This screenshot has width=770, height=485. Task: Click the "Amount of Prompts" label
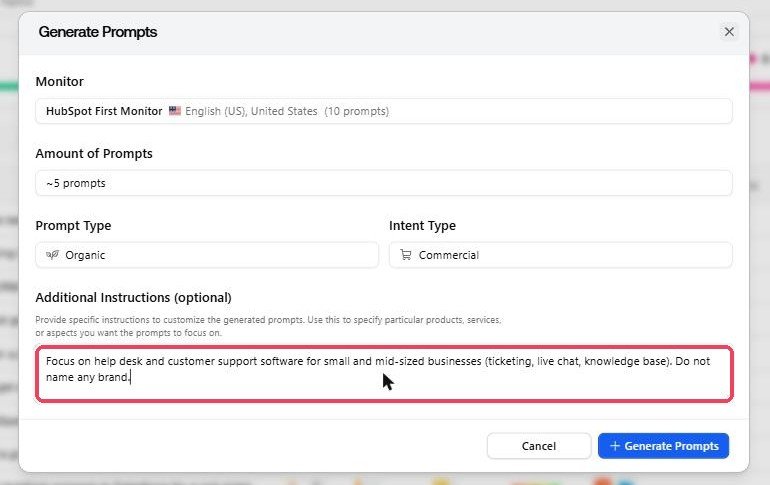click(94, 154)
